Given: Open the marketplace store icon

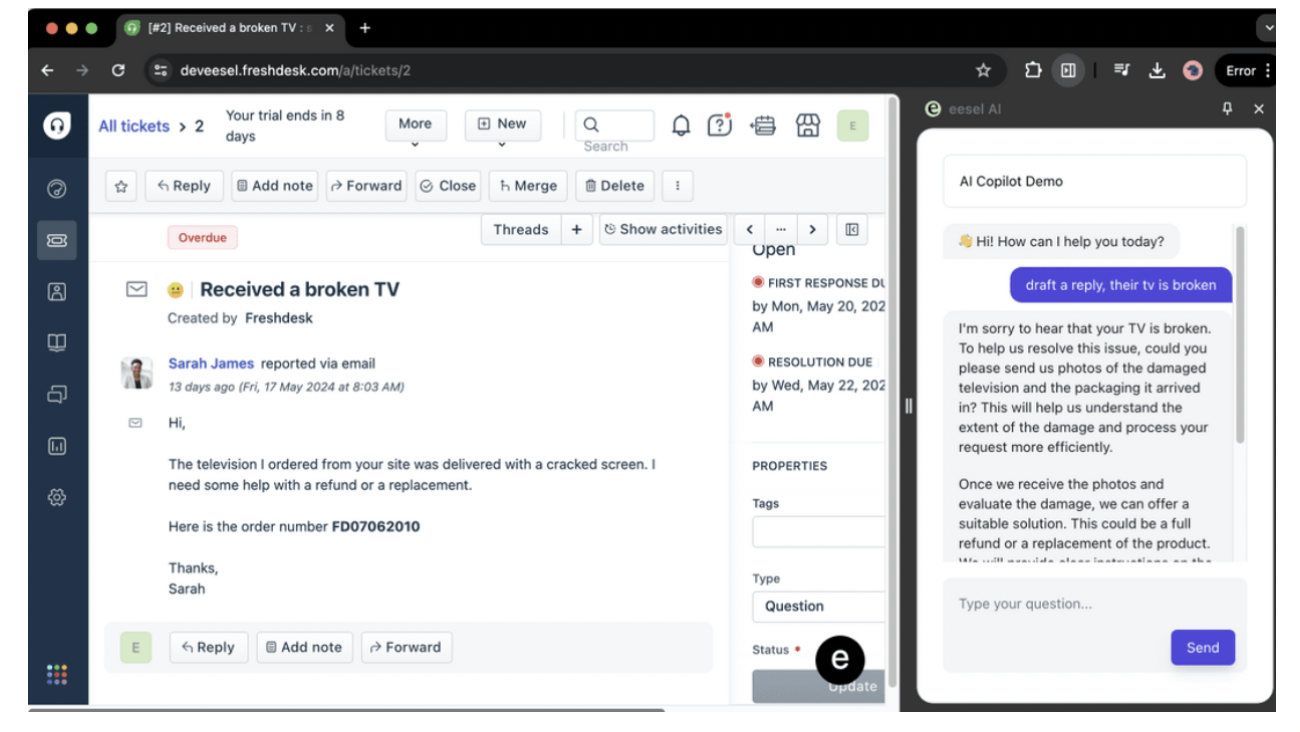Looking at the screenshot, I should pos(808,125).
